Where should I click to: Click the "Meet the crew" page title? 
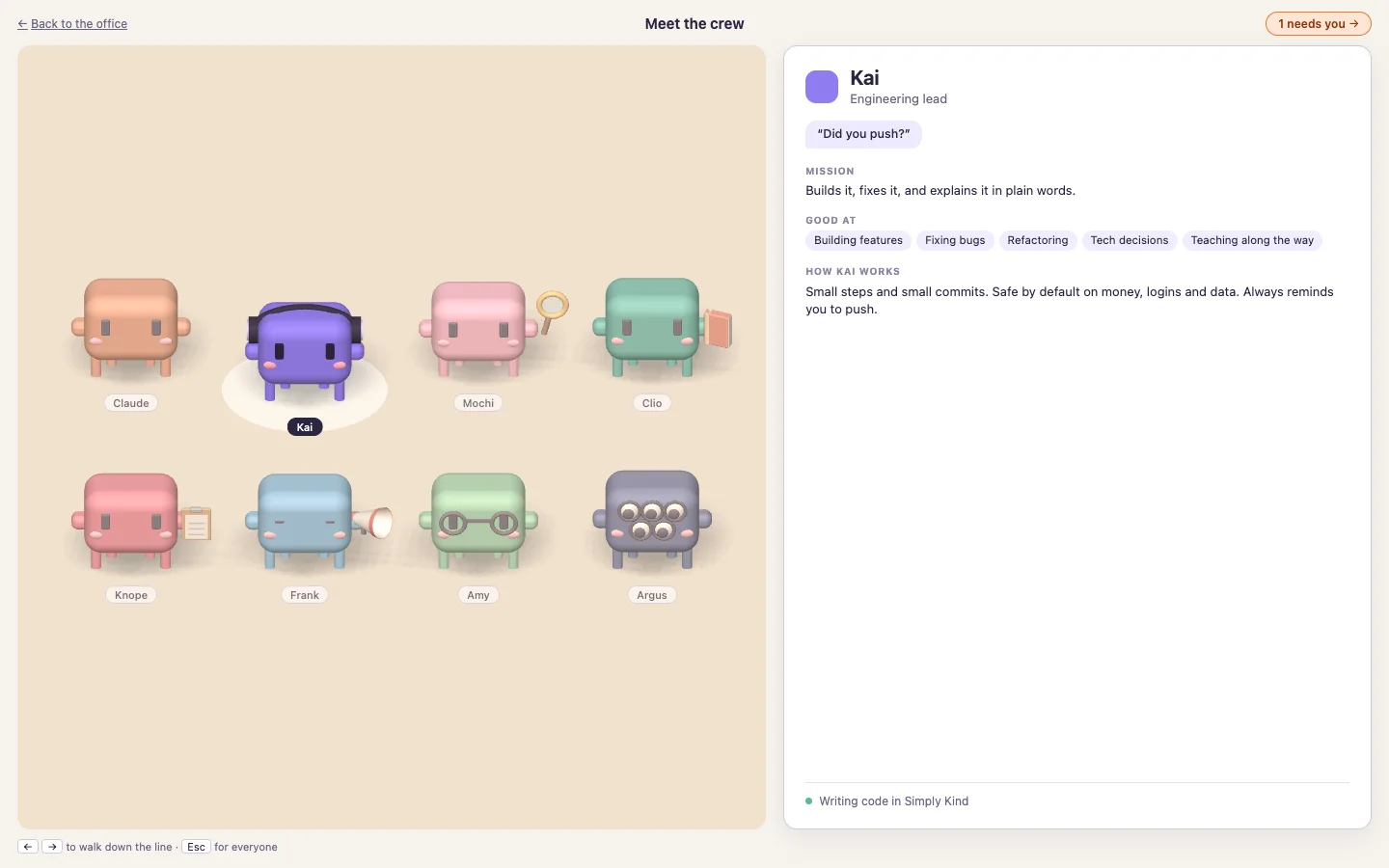pos(694,23)
